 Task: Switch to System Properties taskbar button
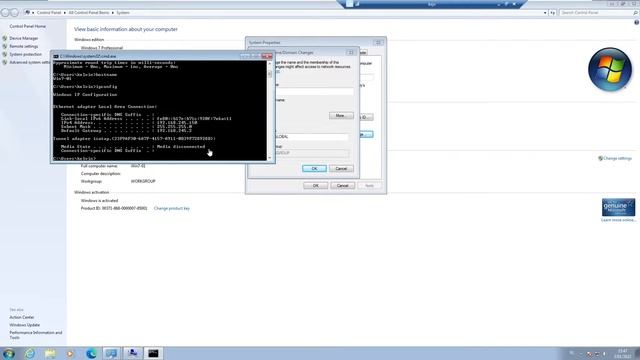click(x=133, y=353)
